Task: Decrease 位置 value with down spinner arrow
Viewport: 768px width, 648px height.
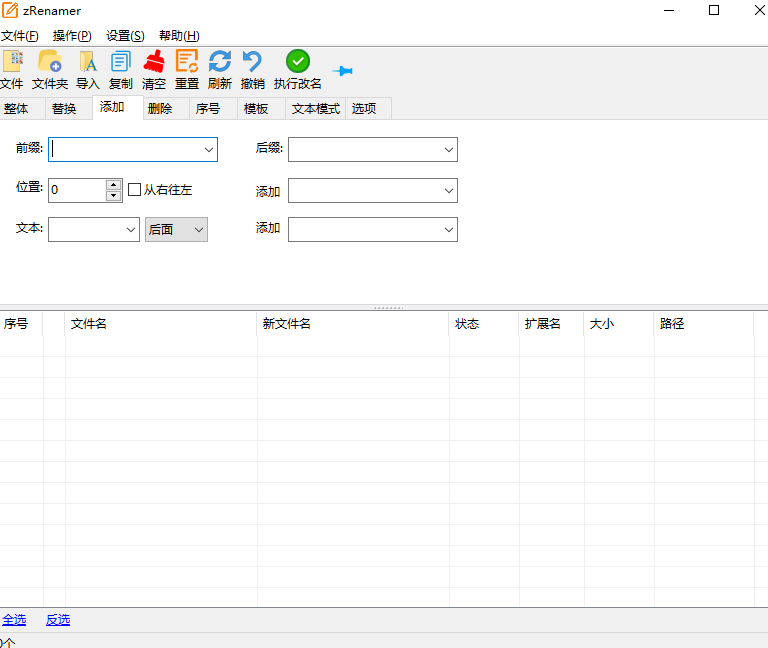Action: [114, 196]
